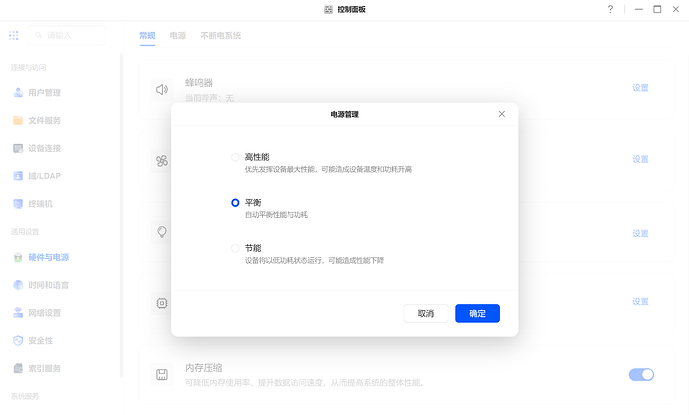Click the help question mark icon

pos(610,9)
